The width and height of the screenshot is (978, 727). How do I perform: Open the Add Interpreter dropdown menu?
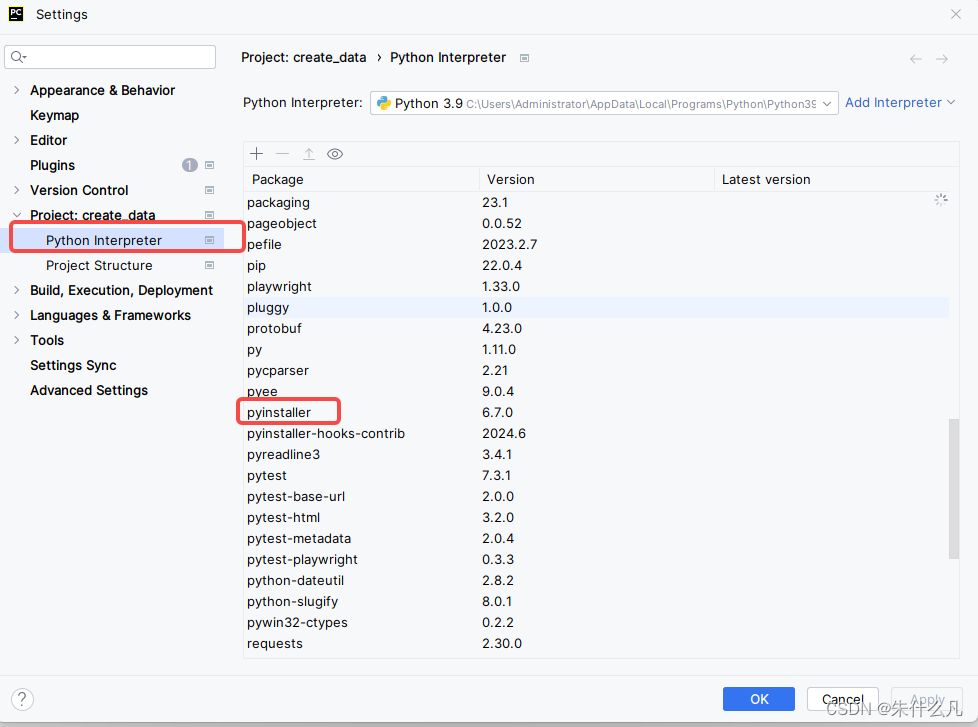point(900,103)
